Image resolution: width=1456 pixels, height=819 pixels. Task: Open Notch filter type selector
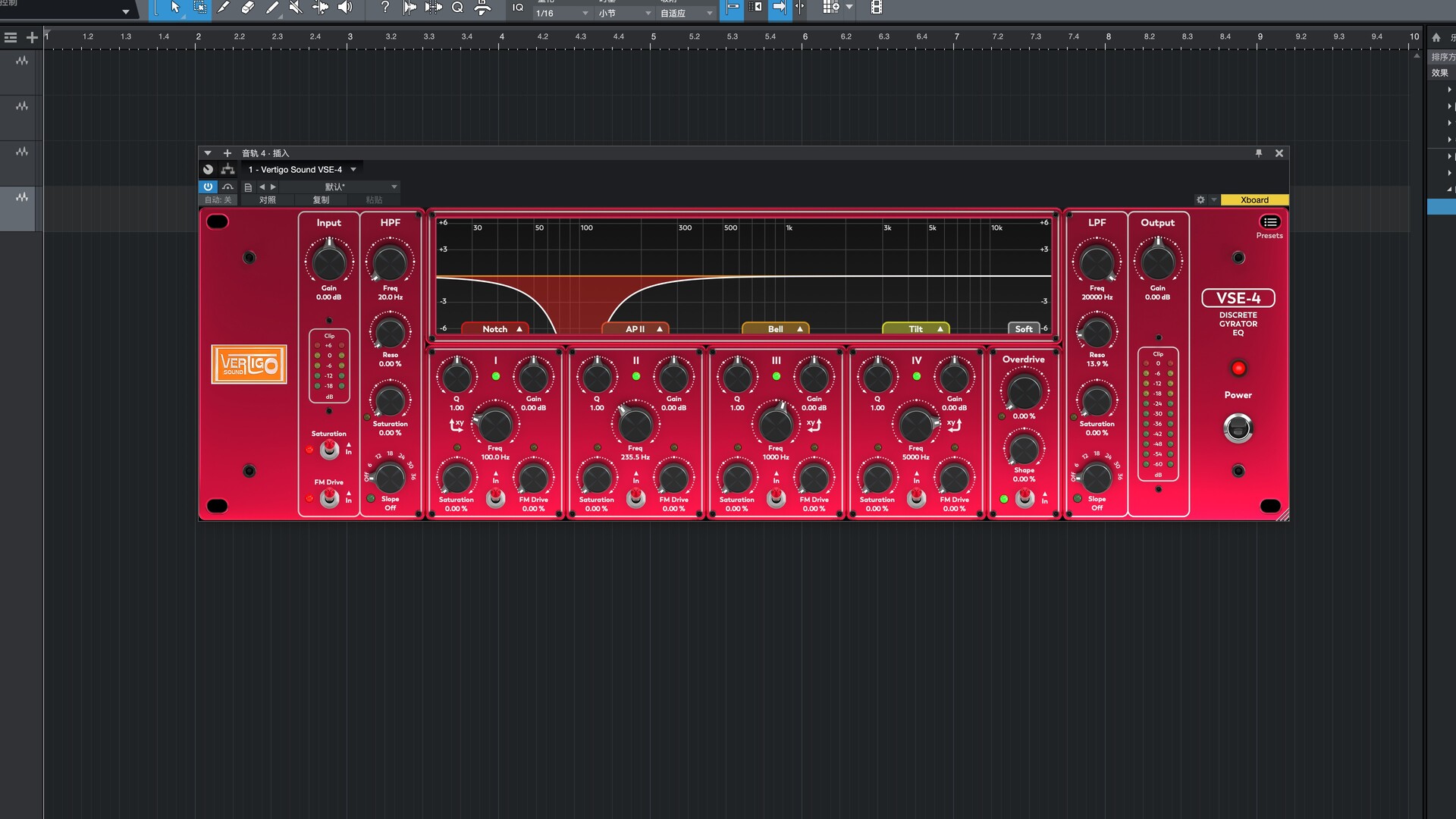pyautogui.click(x=495, y=328)
